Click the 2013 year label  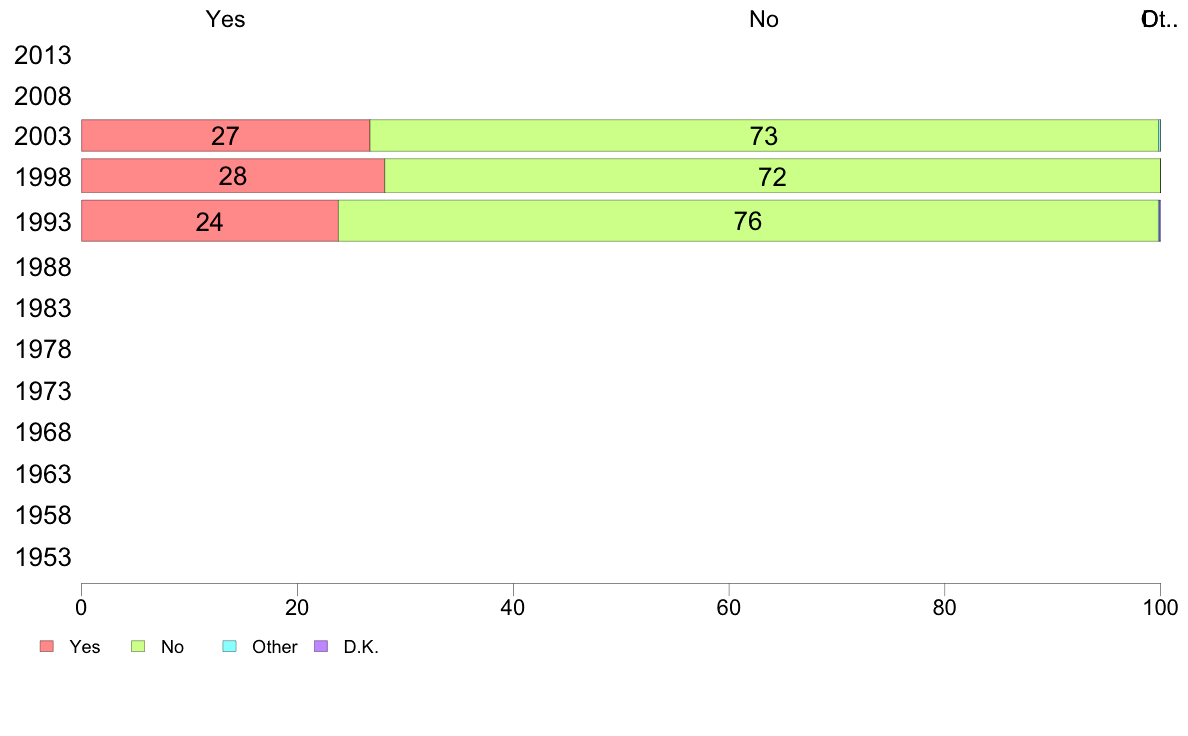pos(42,55)
